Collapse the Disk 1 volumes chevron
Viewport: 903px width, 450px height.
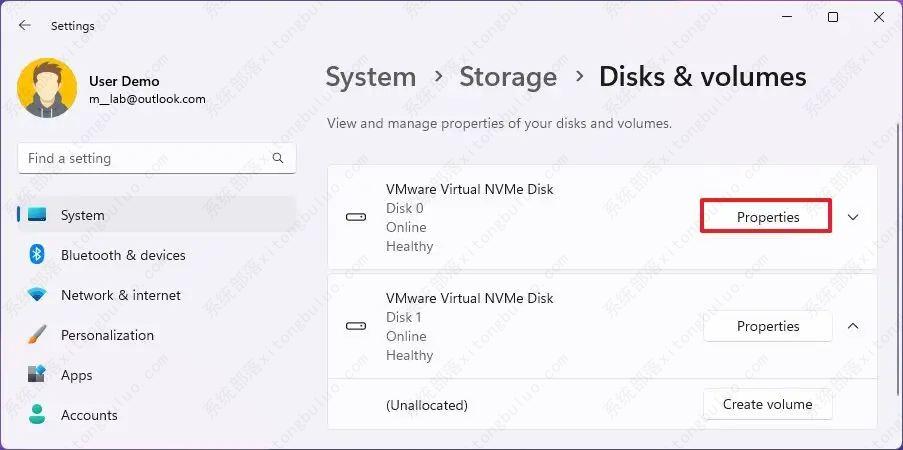click(853, 326)
